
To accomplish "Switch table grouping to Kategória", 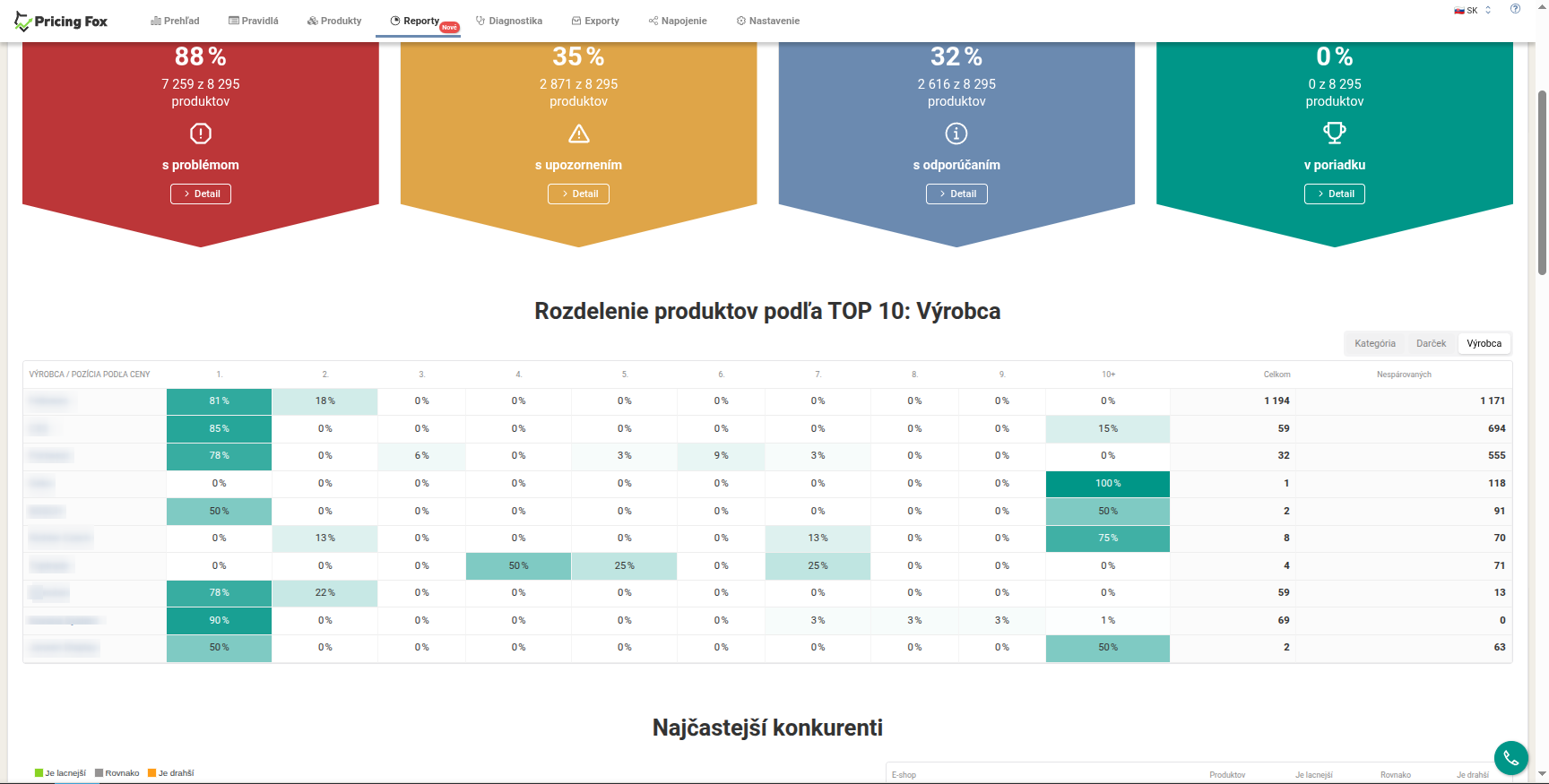I will (x=1374, y=343).
